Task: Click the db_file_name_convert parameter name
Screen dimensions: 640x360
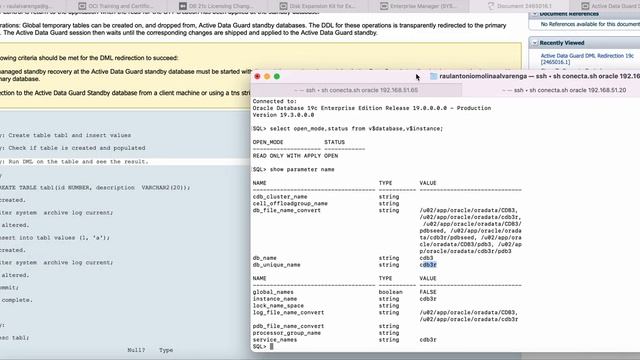Action: [287, 211]
